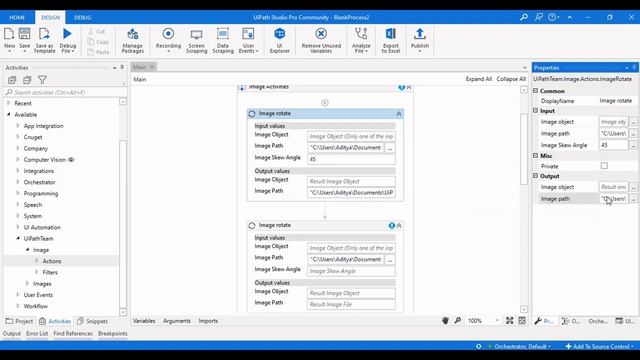The image size is (640, 360).
Task: Expand the Recent activities node
Action: [9, 103]
